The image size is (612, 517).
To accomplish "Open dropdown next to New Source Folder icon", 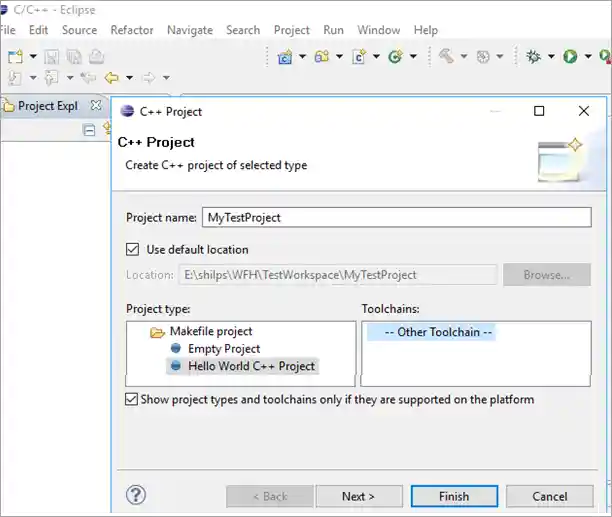I will pyautogui.click(x=339, y=57).
